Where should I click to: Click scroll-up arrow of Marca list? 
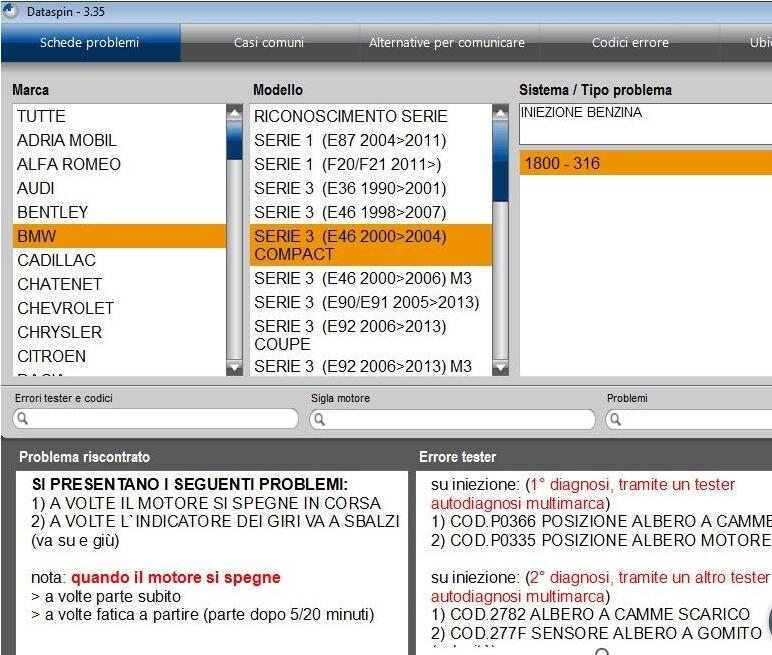pyautogui.click(x=234, y=113)
